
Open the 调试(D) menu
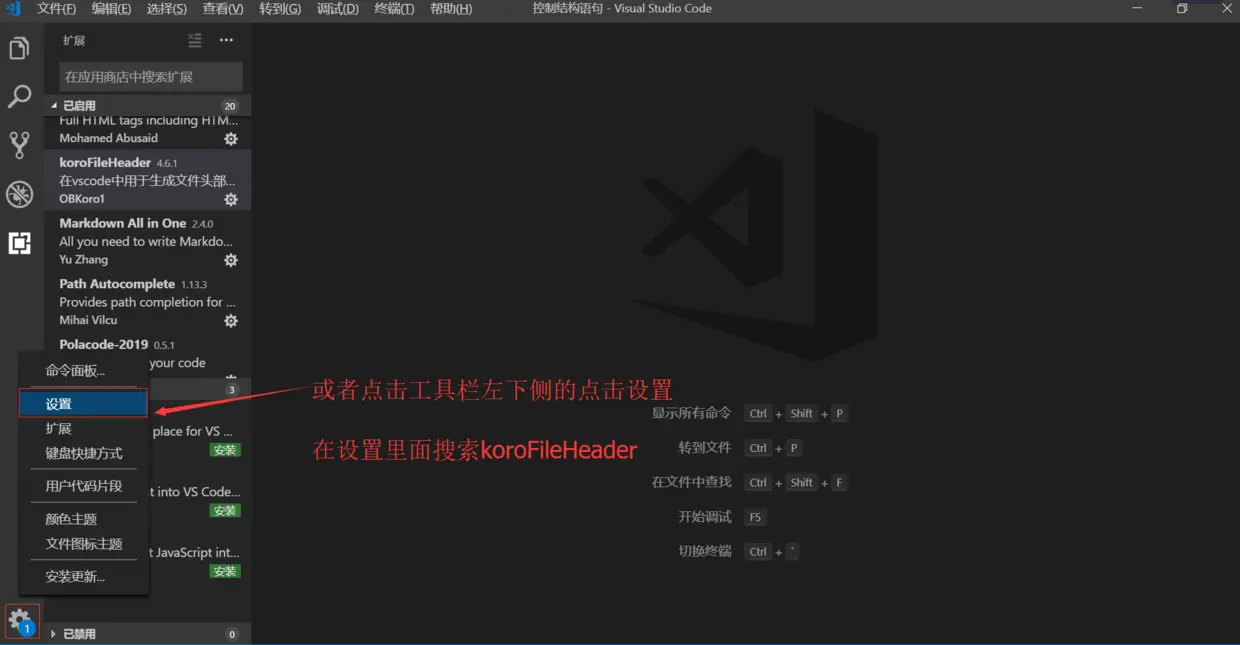tap(337, 8)
